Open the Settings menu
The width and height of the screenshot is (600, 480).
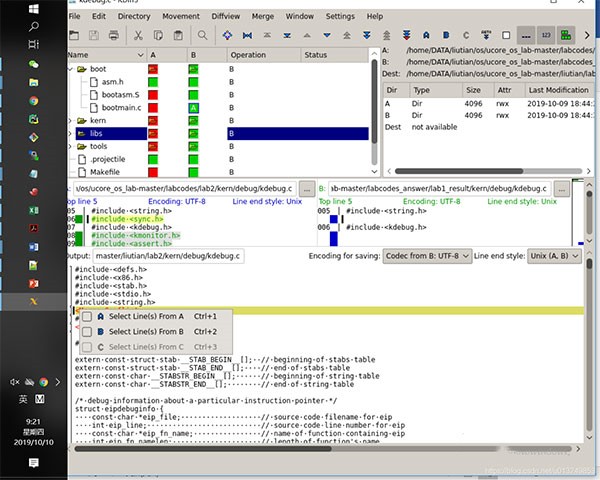point(340,16)
